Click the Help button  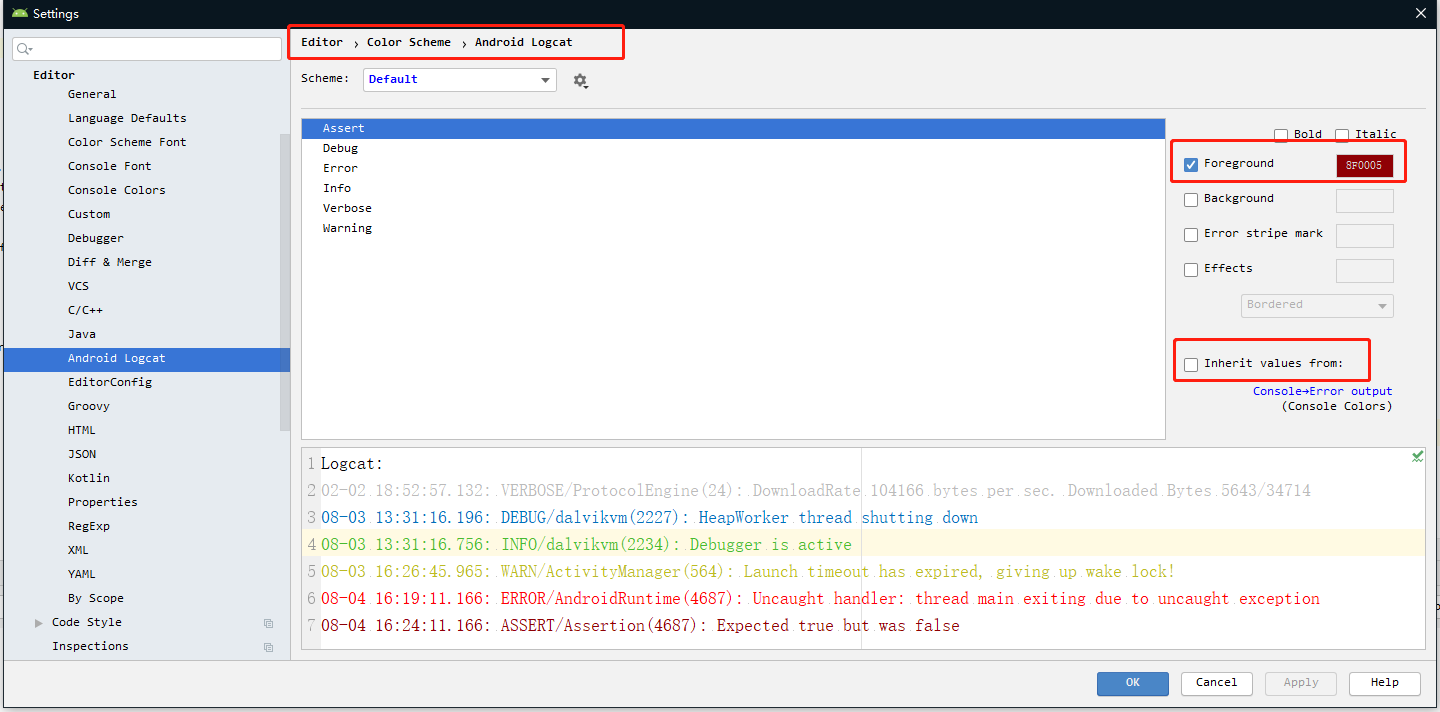coord(1384,683)
